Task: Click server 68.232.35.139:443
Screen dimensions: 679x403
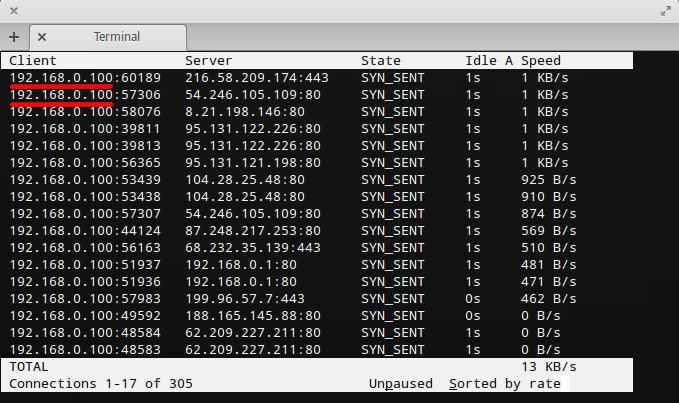Action: 253,248
